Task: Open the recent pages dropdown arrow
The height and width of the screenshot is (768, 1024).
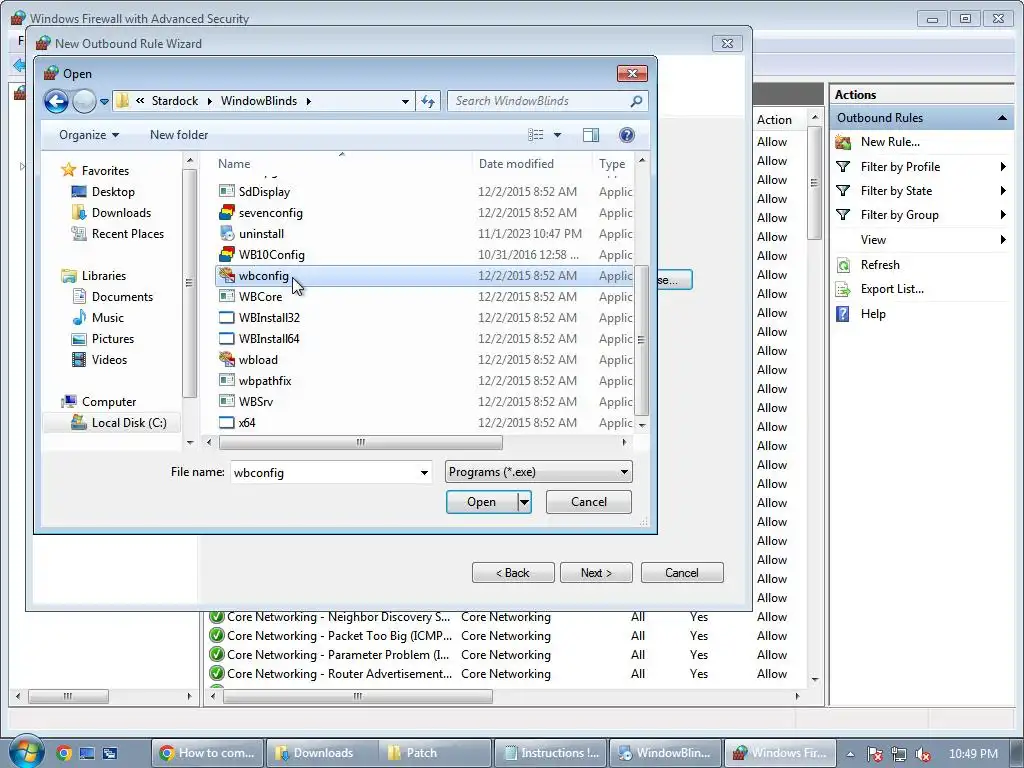Action: [x=104, y=101]
